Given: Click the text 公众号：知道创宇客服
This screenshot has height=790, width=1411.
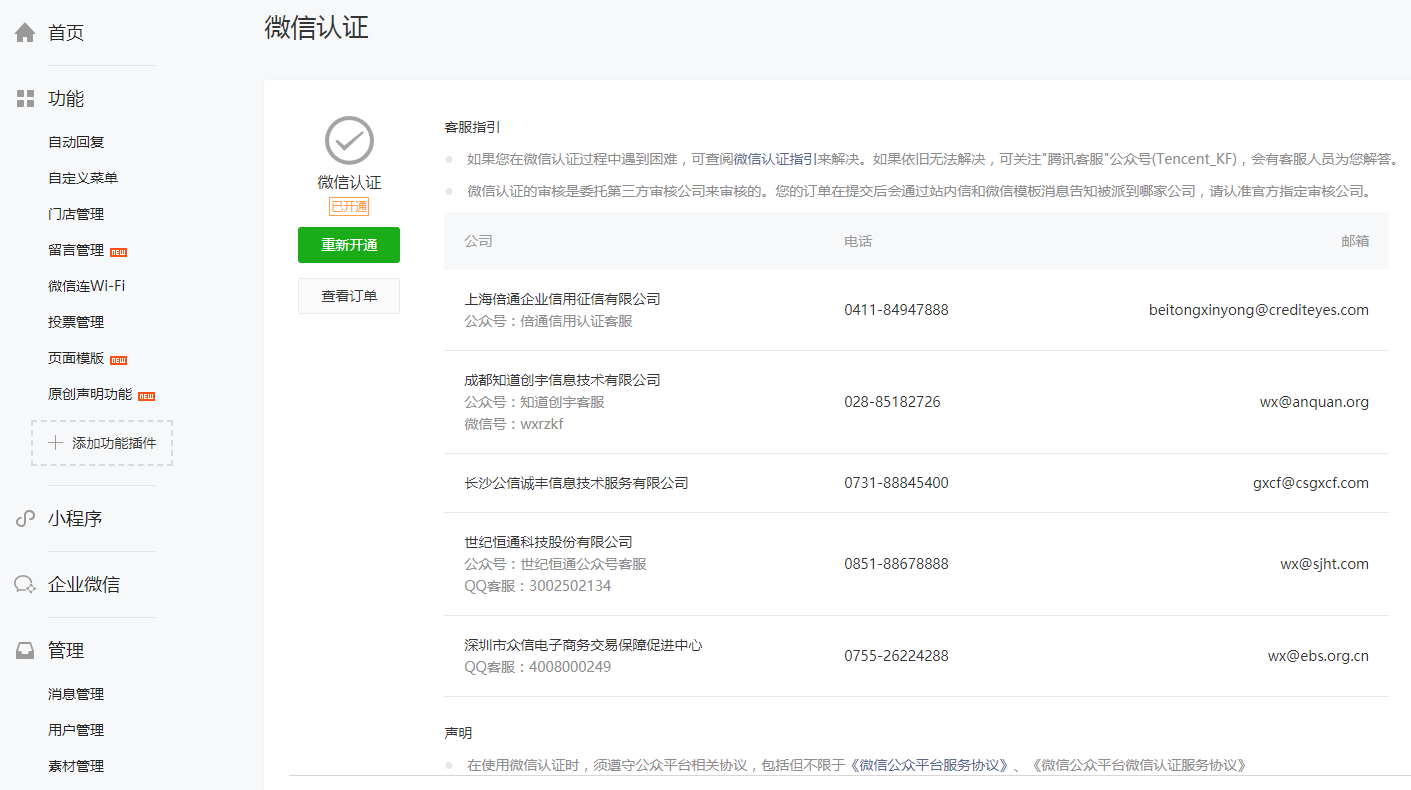Looking at the screenshot, I should pyautogui.click(x=534, y=402).
